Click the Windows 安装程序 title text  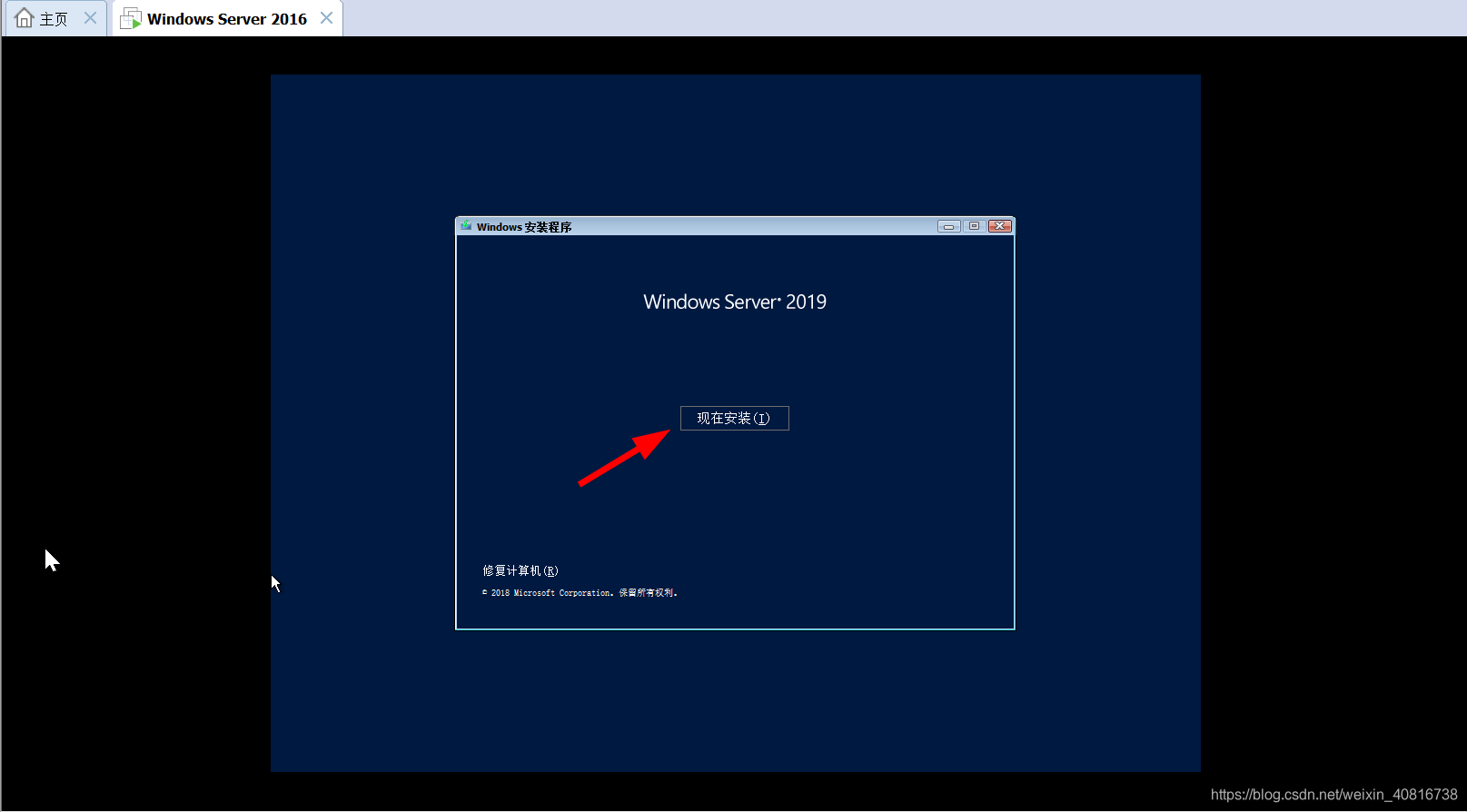click(x=524, y=227)
